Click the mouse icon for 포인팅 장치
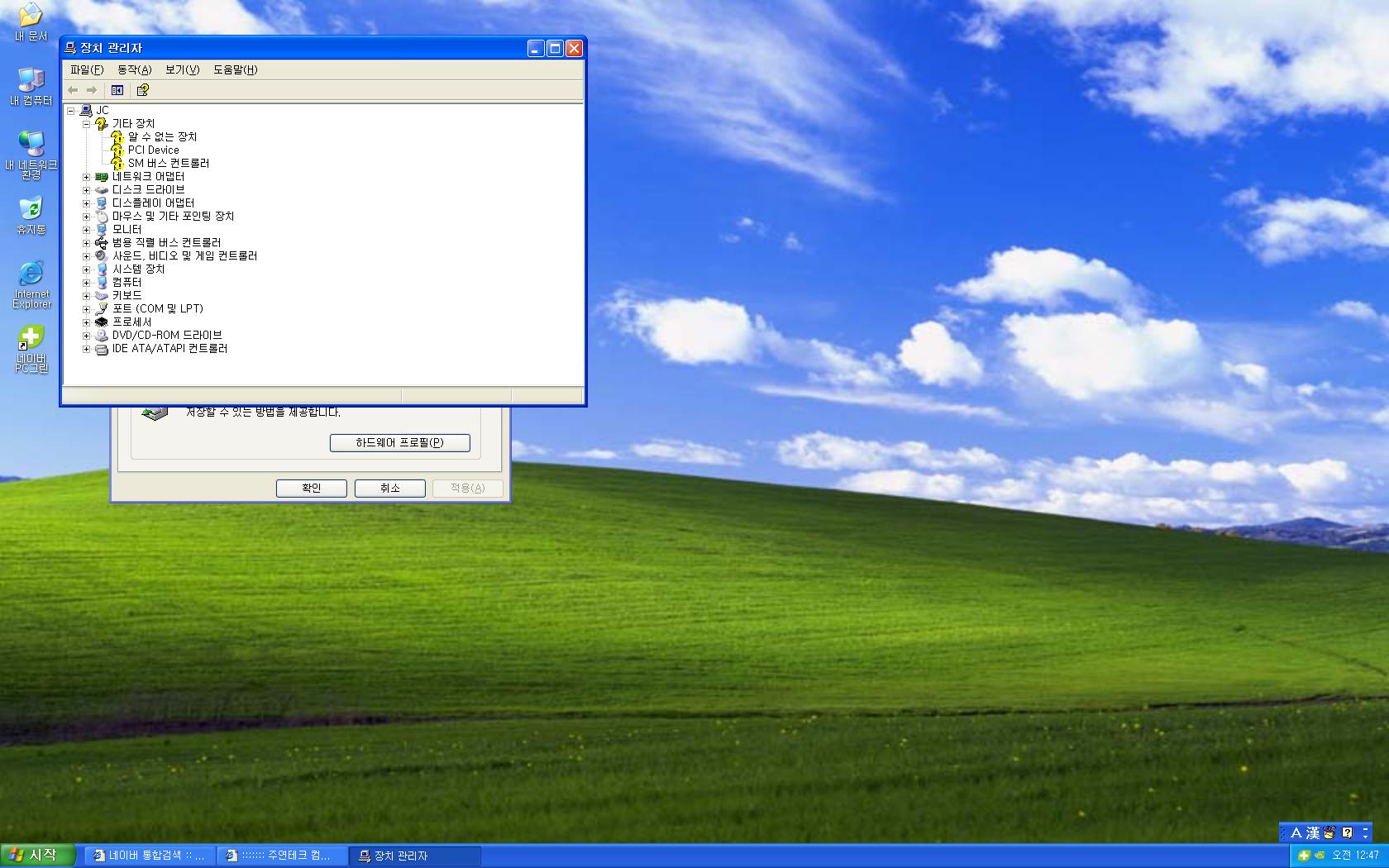This screenshot has width=1389, height=868. pyautogui.click(x=102, y=217)
